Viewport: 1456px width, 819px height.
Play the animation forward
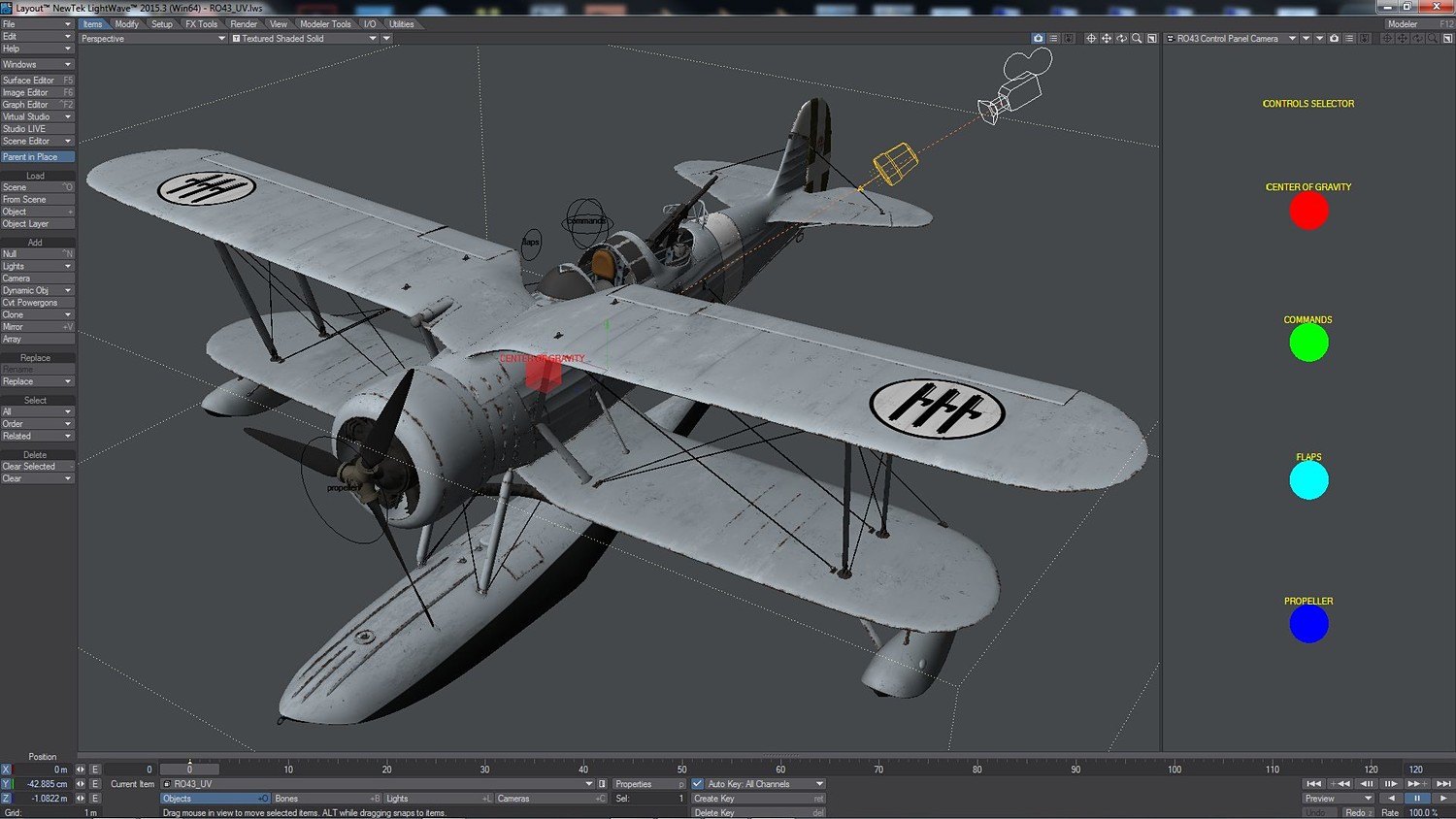[1442, 799]
